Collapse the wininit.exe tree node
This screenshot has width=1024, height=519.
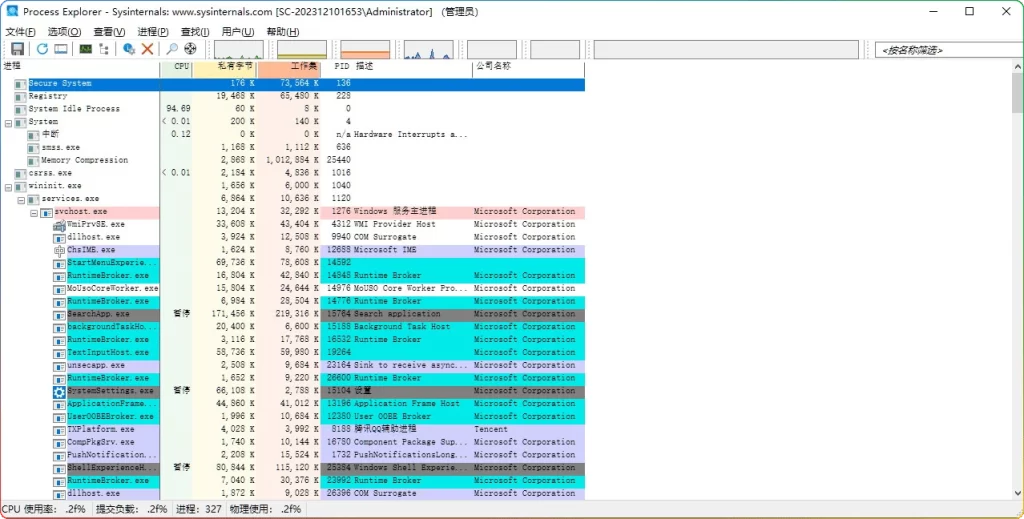point(8,186)
